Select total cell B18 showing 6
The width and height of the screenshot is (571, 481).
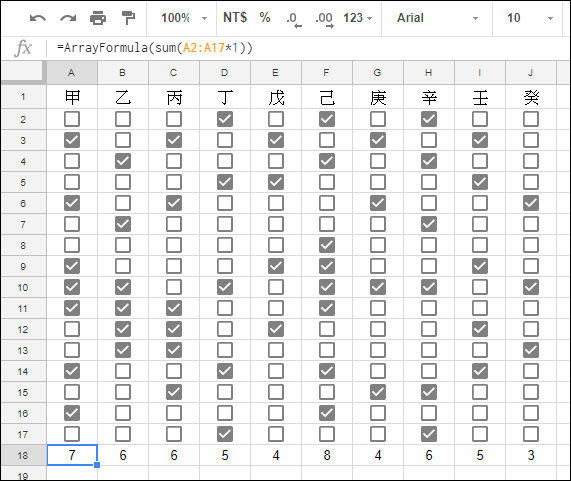tap(123, 455)
